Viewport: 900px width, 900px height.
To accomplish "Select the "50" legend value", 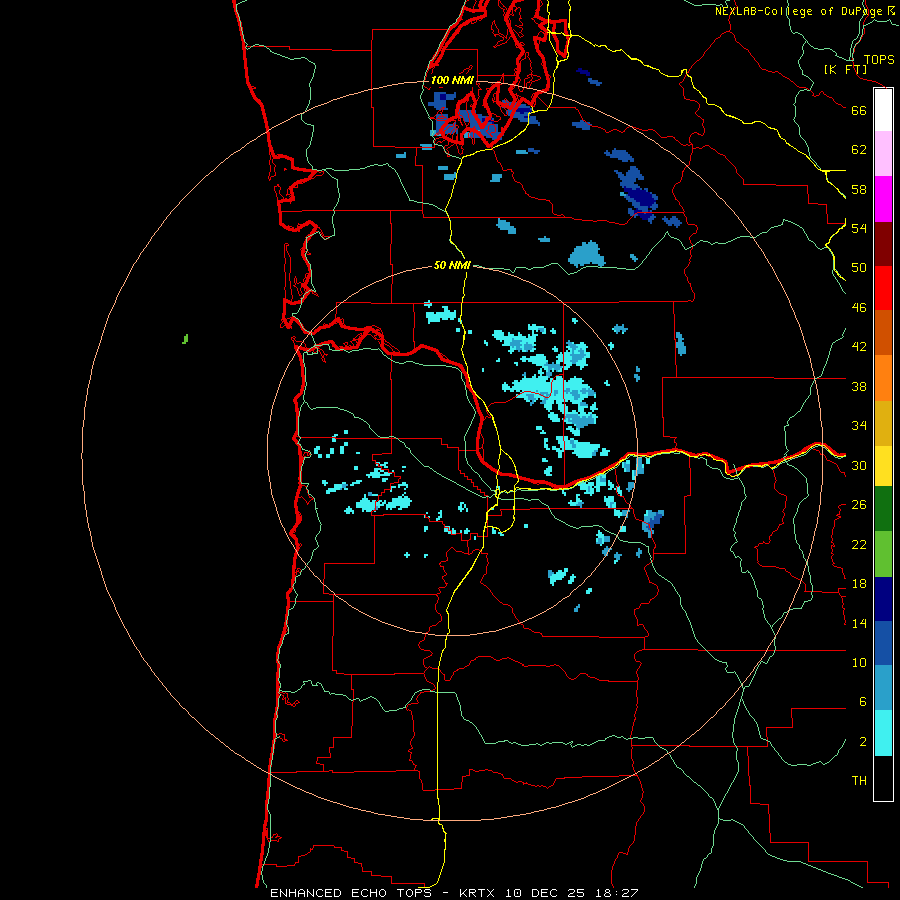I will click(859, 268).
